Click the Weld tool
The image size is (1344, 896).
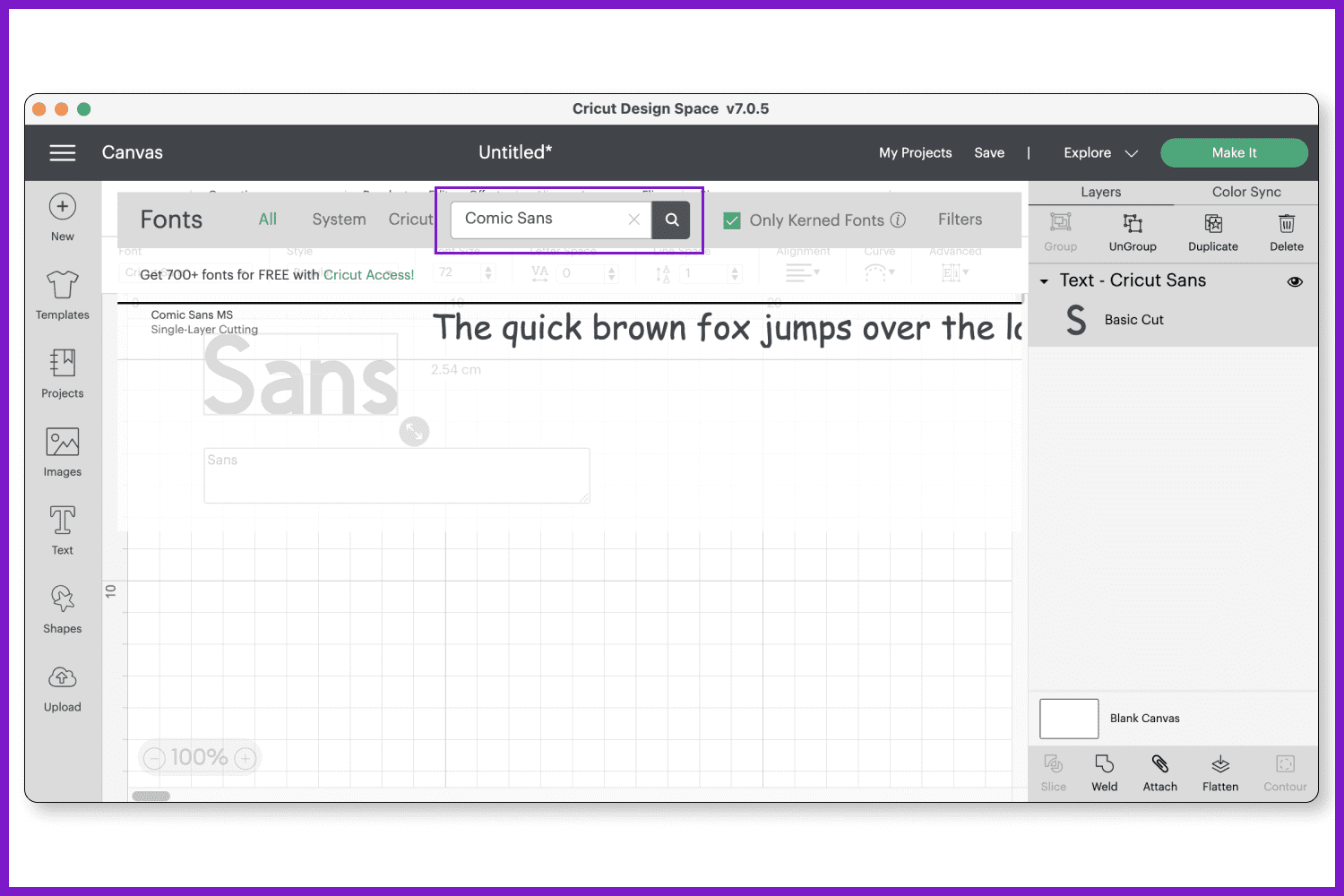[x=1104, y=772]
